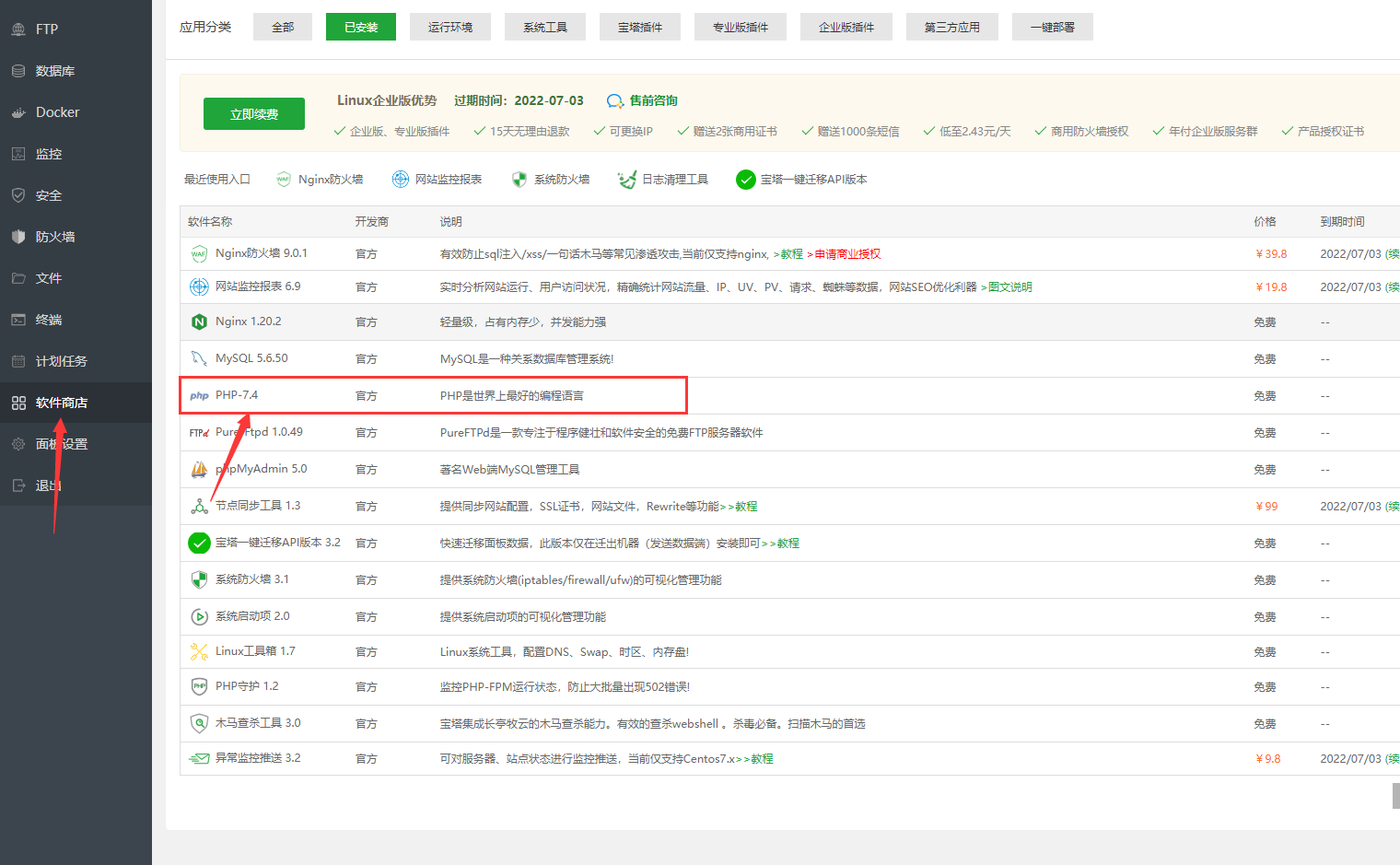Click the 软件名称 column header

coord(210,222)
